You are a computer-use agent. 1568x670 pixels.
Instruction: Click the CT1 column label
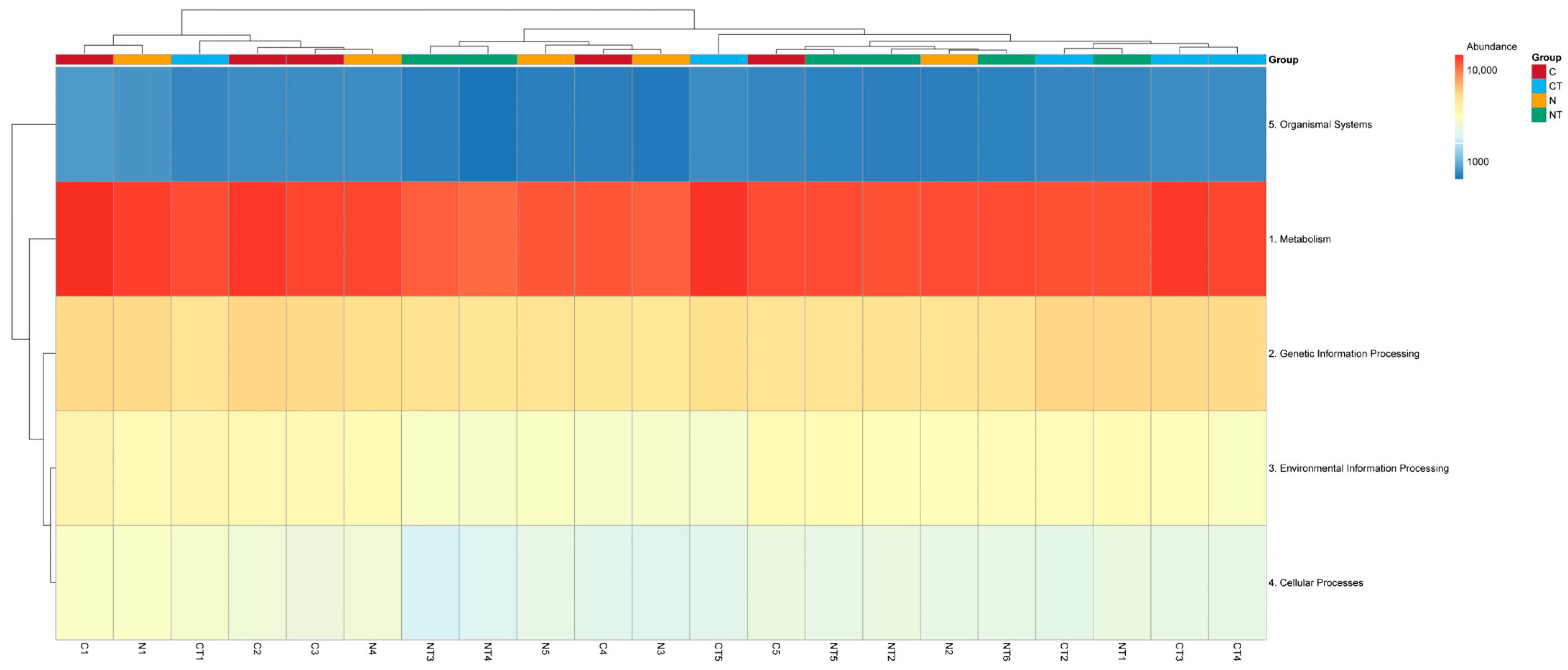point(200,651)
